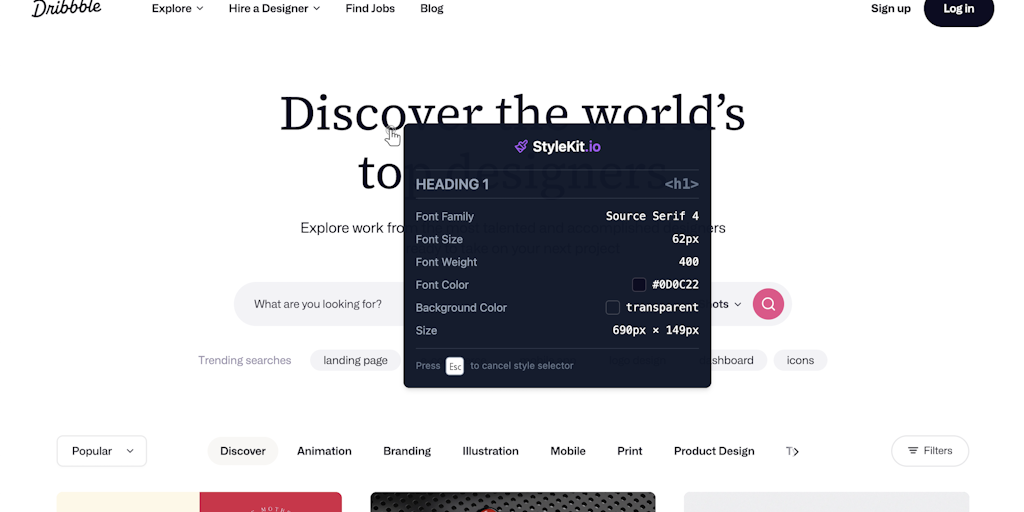Click the Esc key badge in StyleKit
The image size is (1024, 512).
[x=455, y=366]
